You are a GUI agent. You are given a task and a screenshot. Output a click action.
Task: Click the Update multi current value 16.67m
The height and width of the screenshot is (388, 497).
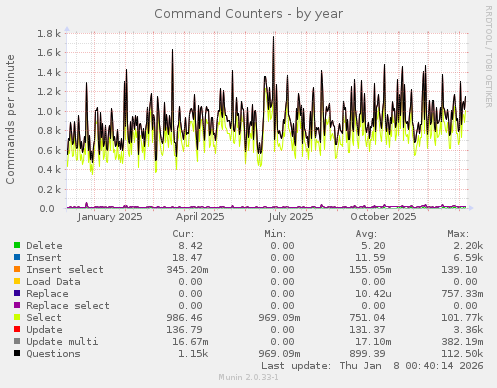click(x=190, y=342)
